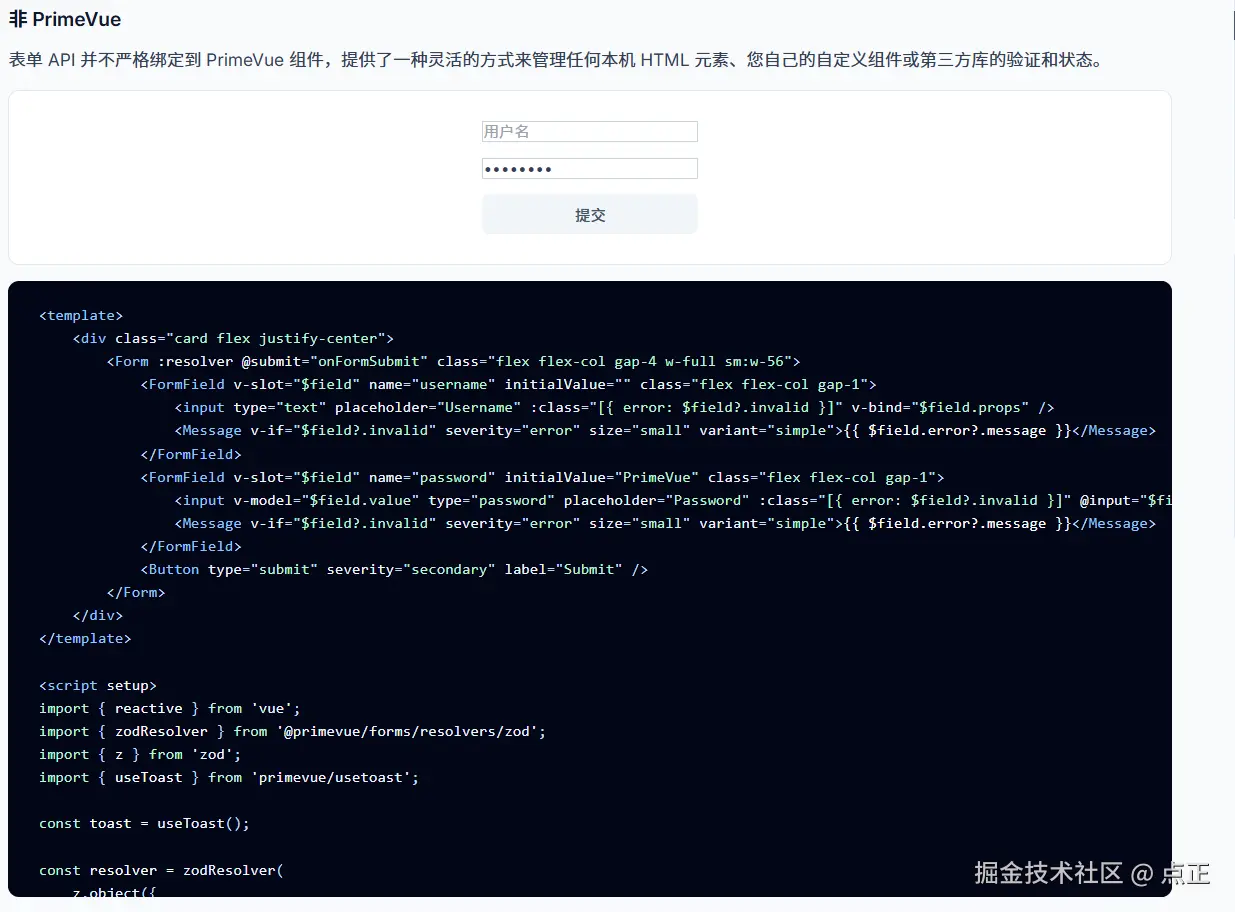Click the FormField line with name="password"
Screen dimensions: 1235x912
click(x=542, y=477)
